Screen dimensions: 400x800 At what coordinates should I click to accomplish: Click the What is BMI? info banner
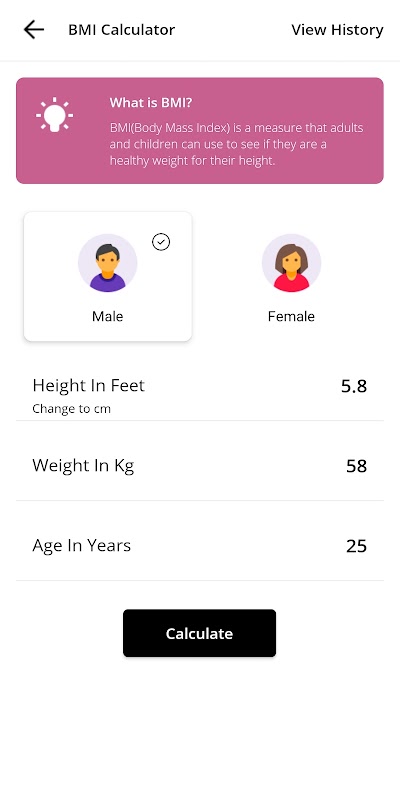[x=199, y=131]
